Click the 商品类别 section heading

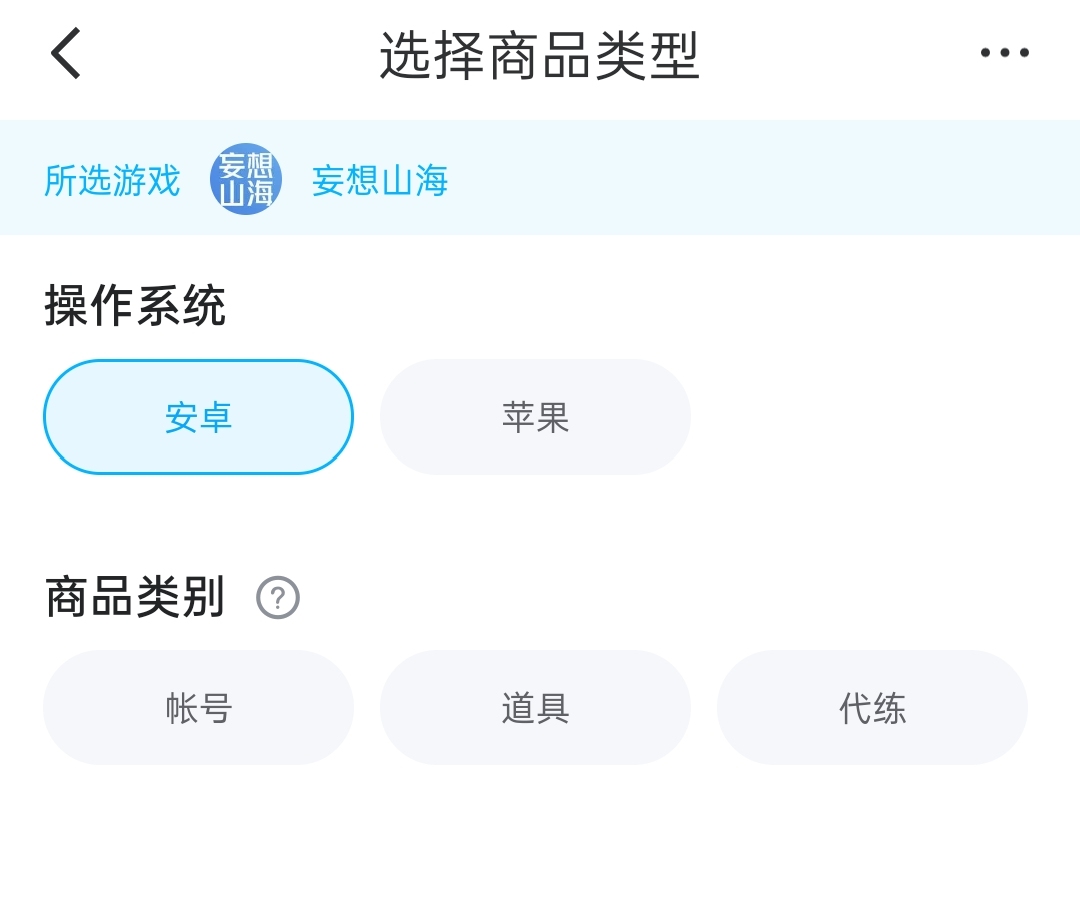pyautogui.click(x=135, y=597)
